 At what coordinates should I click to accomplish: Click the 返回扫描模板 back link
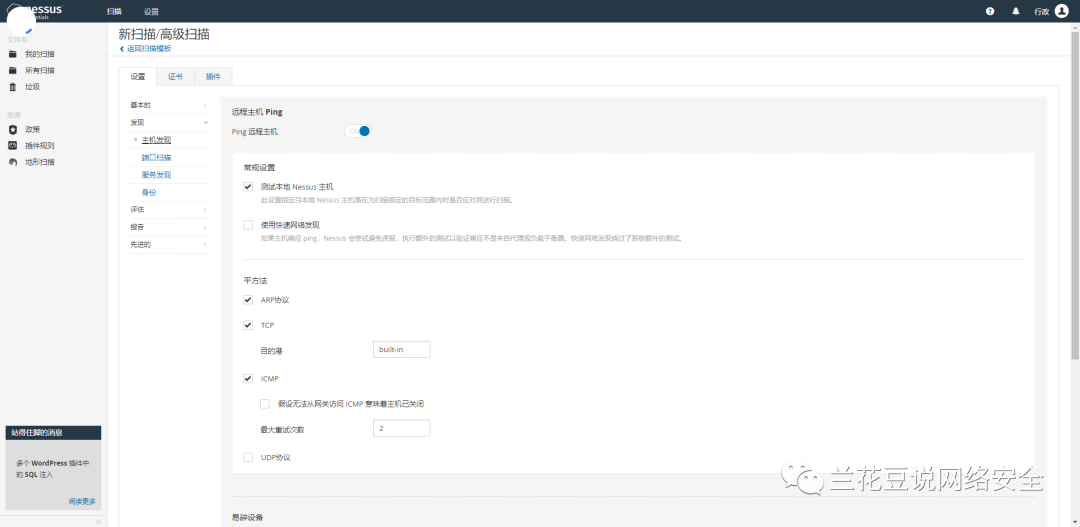point(146,48)
